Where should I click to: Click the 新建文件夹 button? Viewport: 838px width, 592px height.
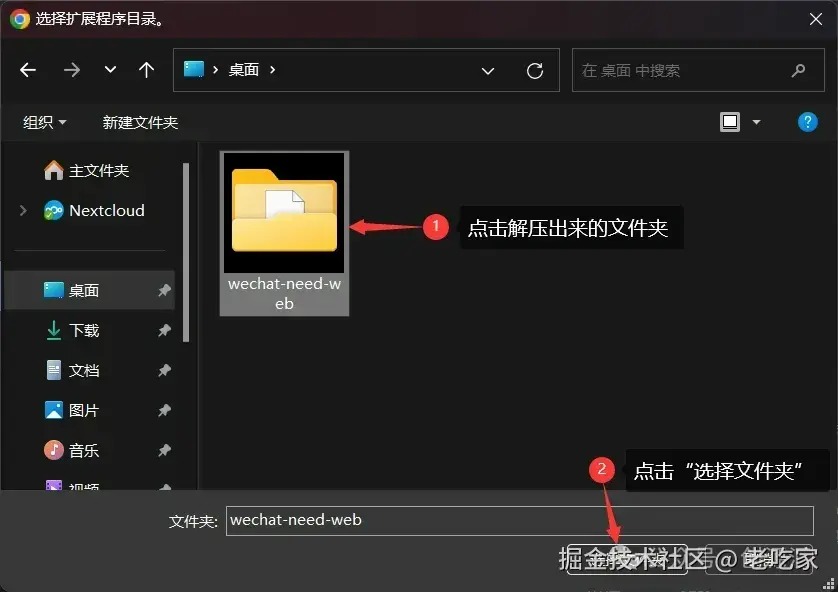point(140,121)
